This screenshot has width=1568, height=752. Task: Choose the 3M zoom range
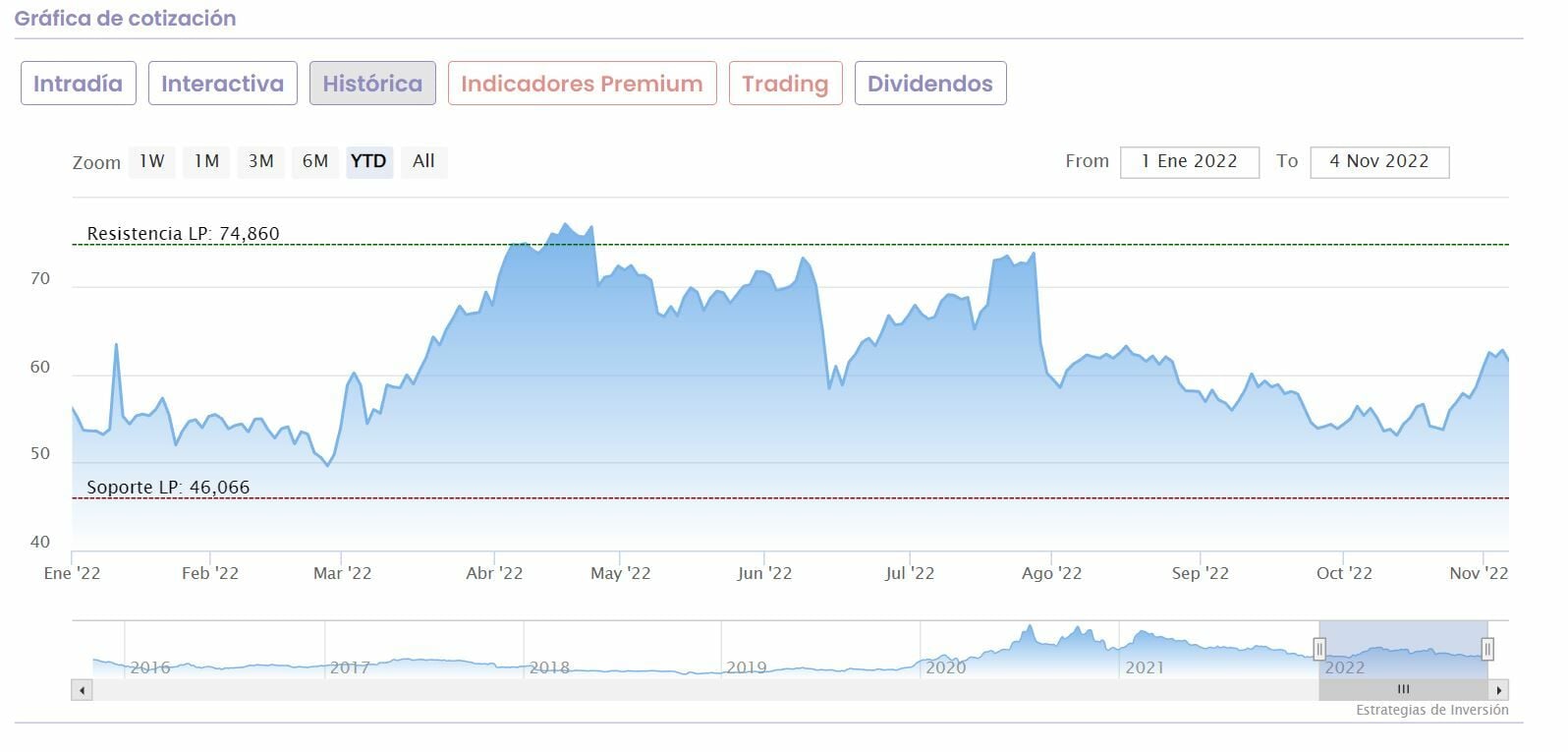tap(260, 161)
